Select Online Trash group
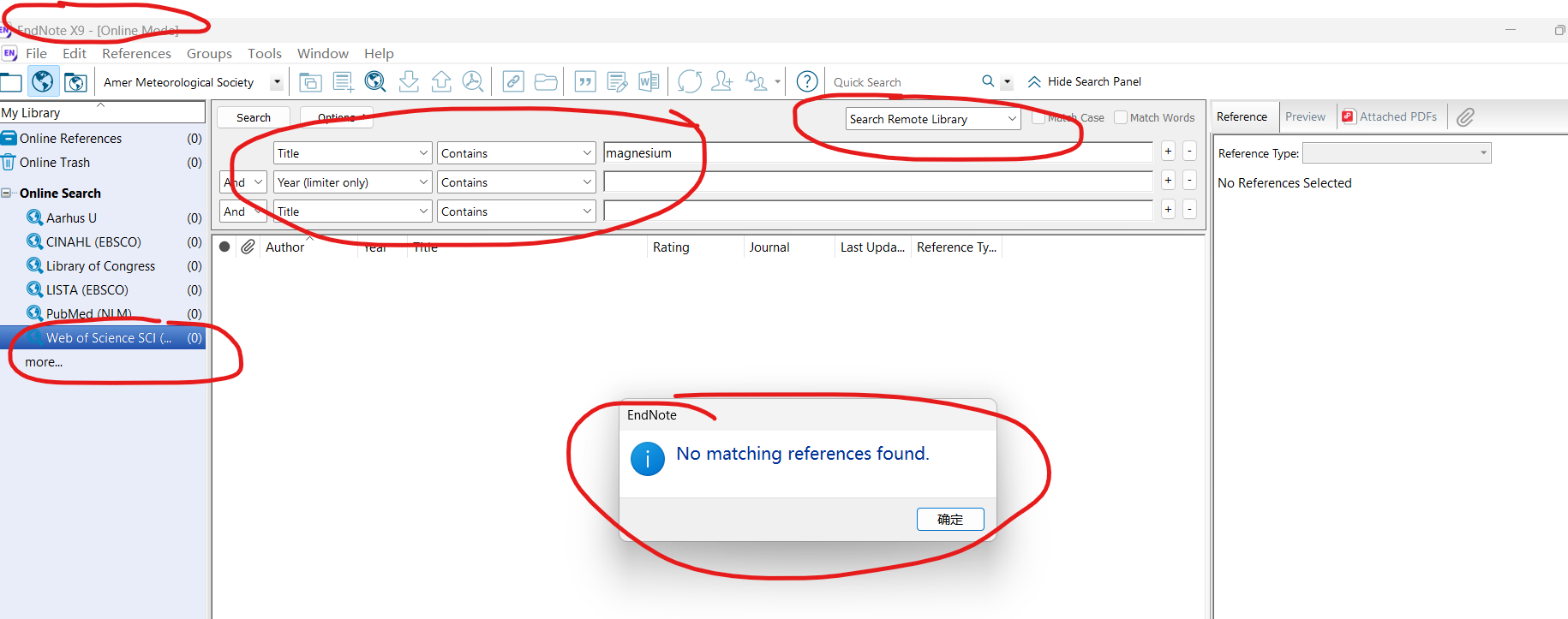Screen dimensions: 1568x619 103,163
